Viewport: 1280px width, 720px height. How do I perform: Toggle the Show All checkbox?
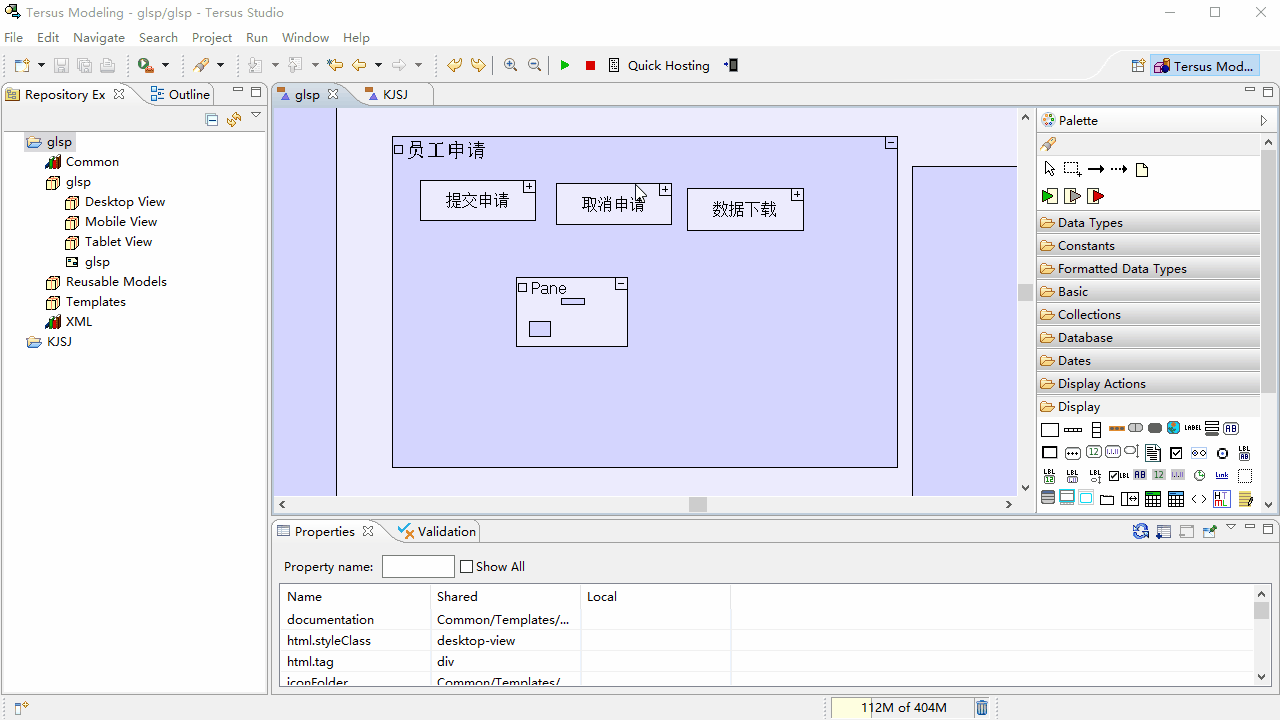[x=466, y=566]
